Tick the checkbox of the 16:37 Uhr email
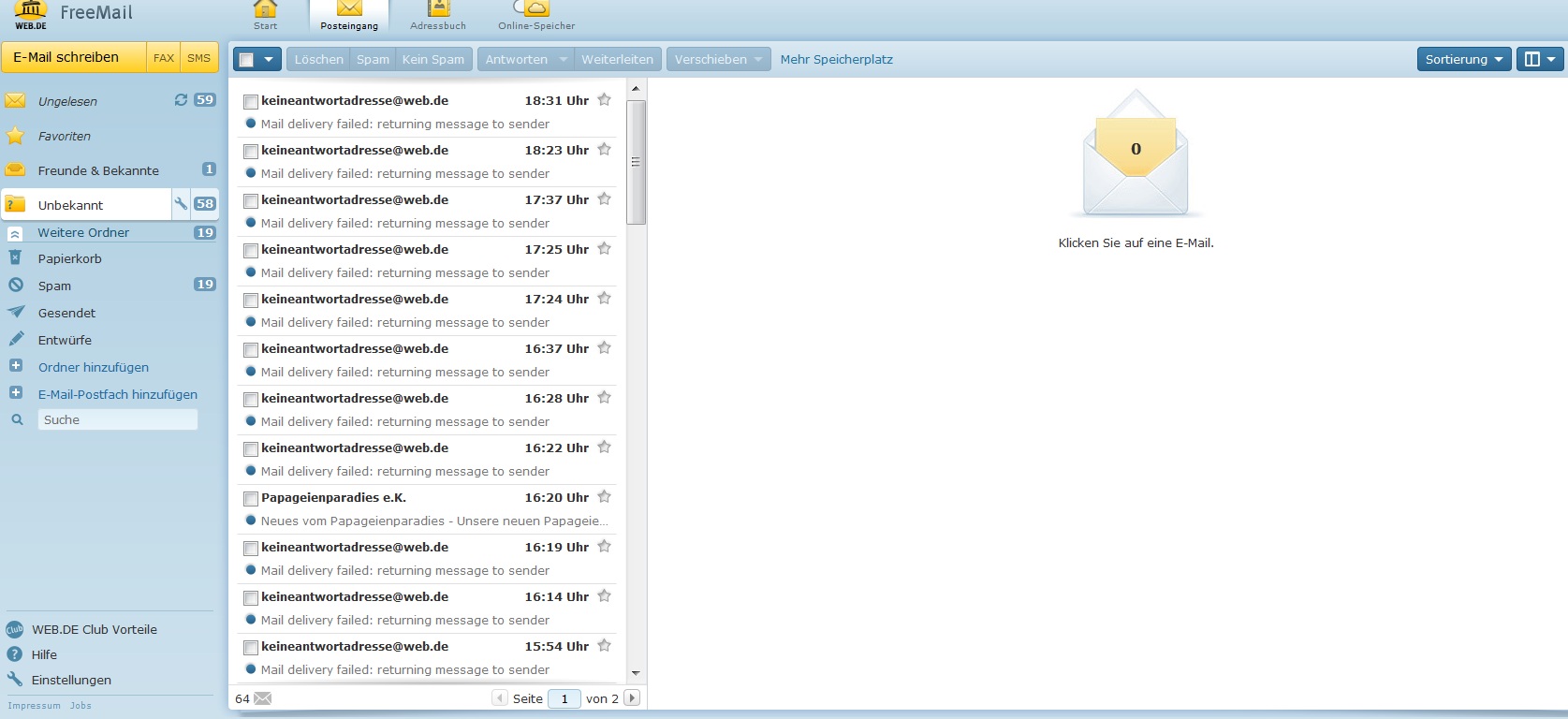 pyautogui.click(x=251, y=349)
